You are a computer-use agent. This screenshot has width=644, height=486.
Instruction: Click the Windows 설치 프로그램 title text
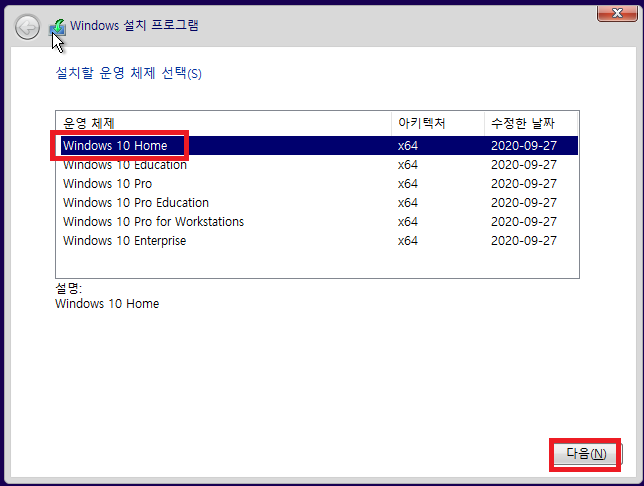coord(134,25)
